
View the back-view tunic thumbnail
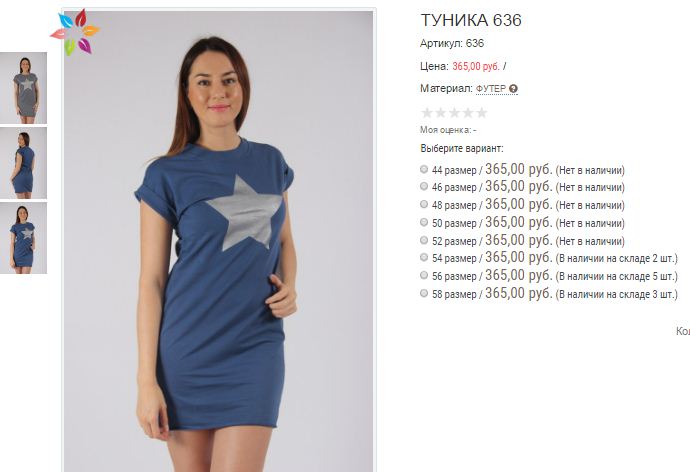pyautogui.click(x=23, y=163)
